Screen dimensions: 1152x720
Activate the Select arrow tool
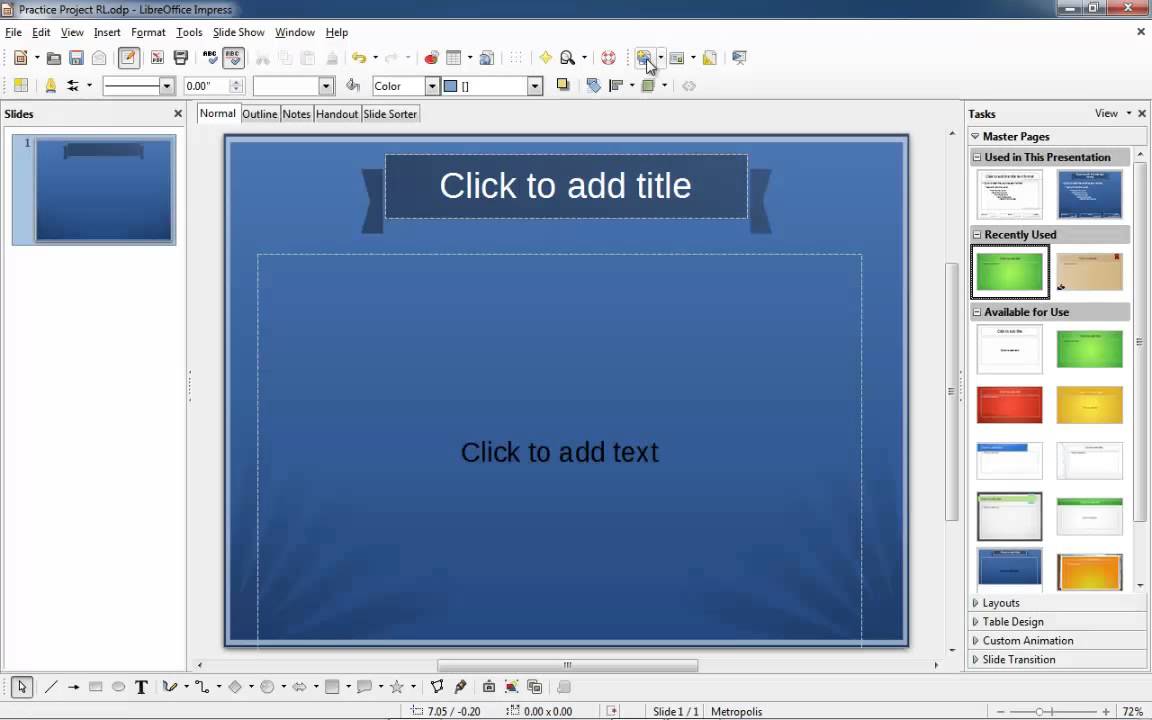pos(21,687)
